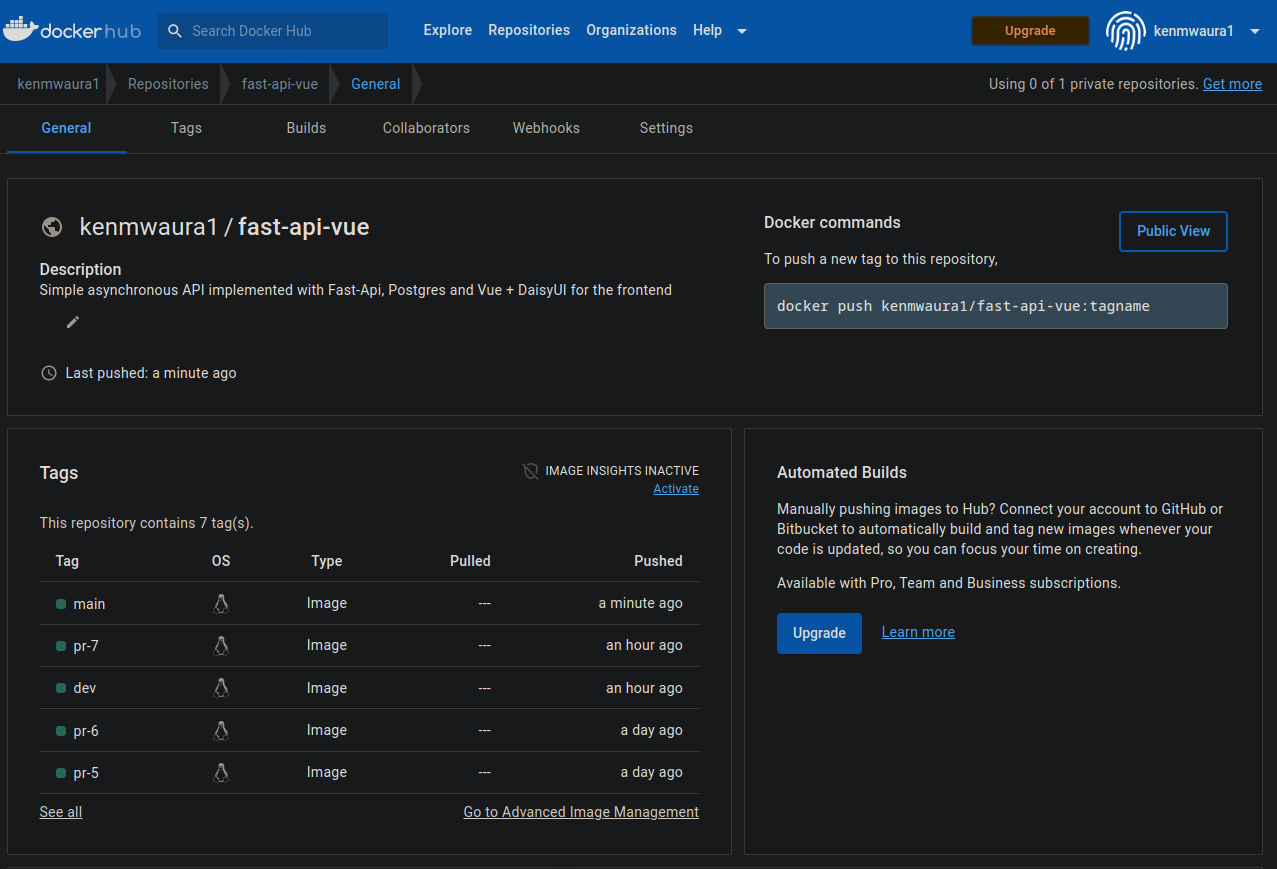Viewport: 1277px width, 869px height.
Task: Open the Explore menu
Action: tap(448, 30)
